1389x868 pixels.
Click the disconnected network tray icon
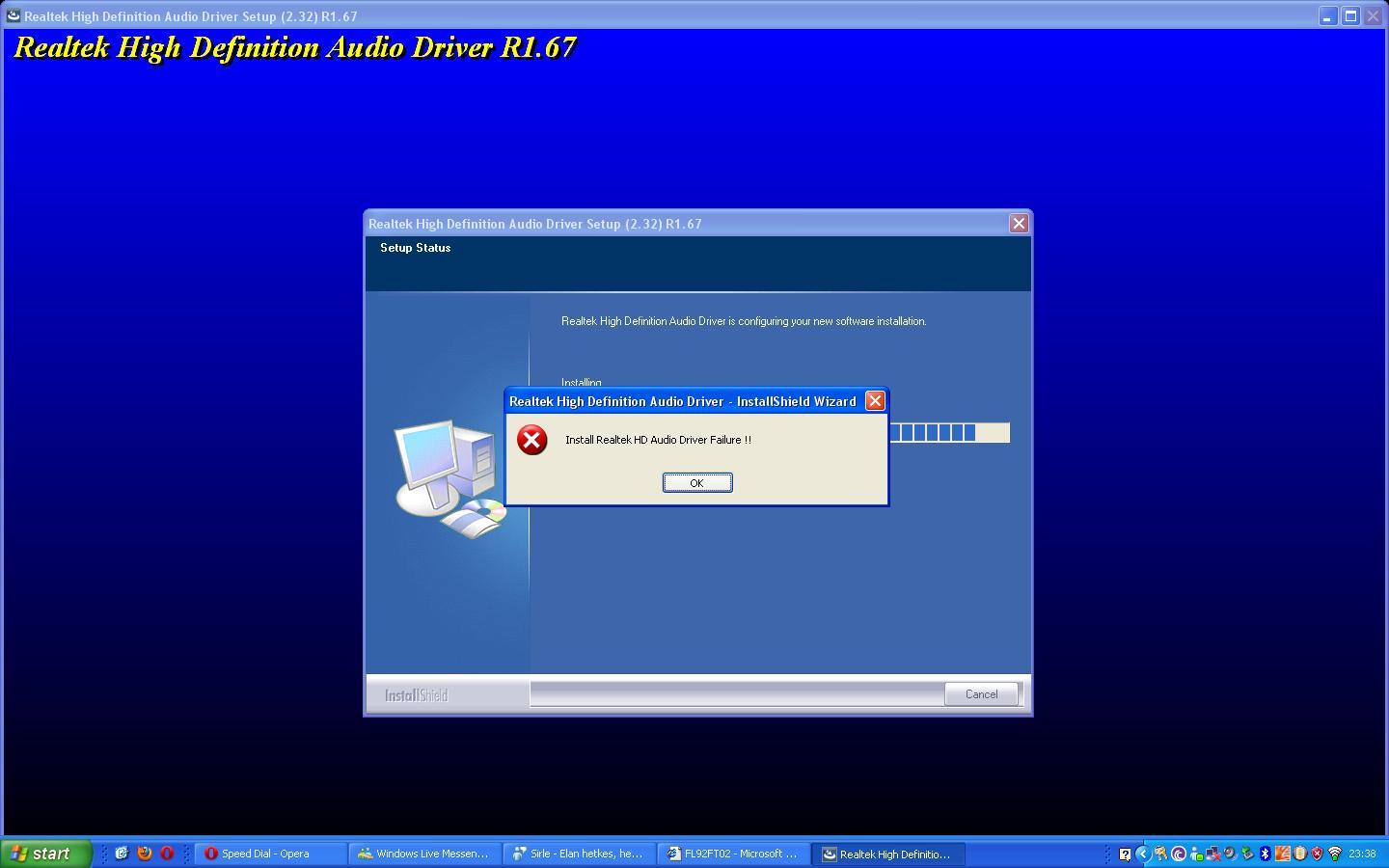tap(1213, 854)
